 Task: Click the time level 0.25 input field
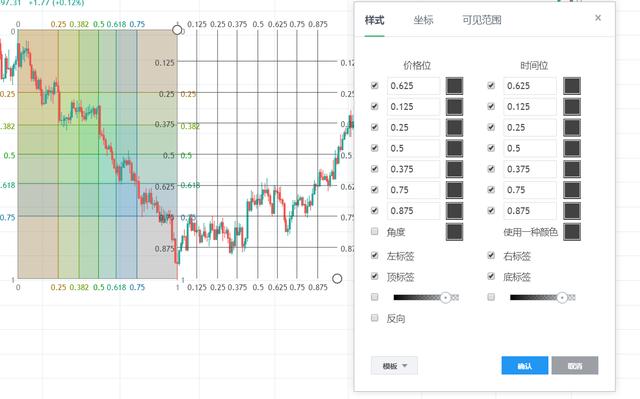(530, 127)
